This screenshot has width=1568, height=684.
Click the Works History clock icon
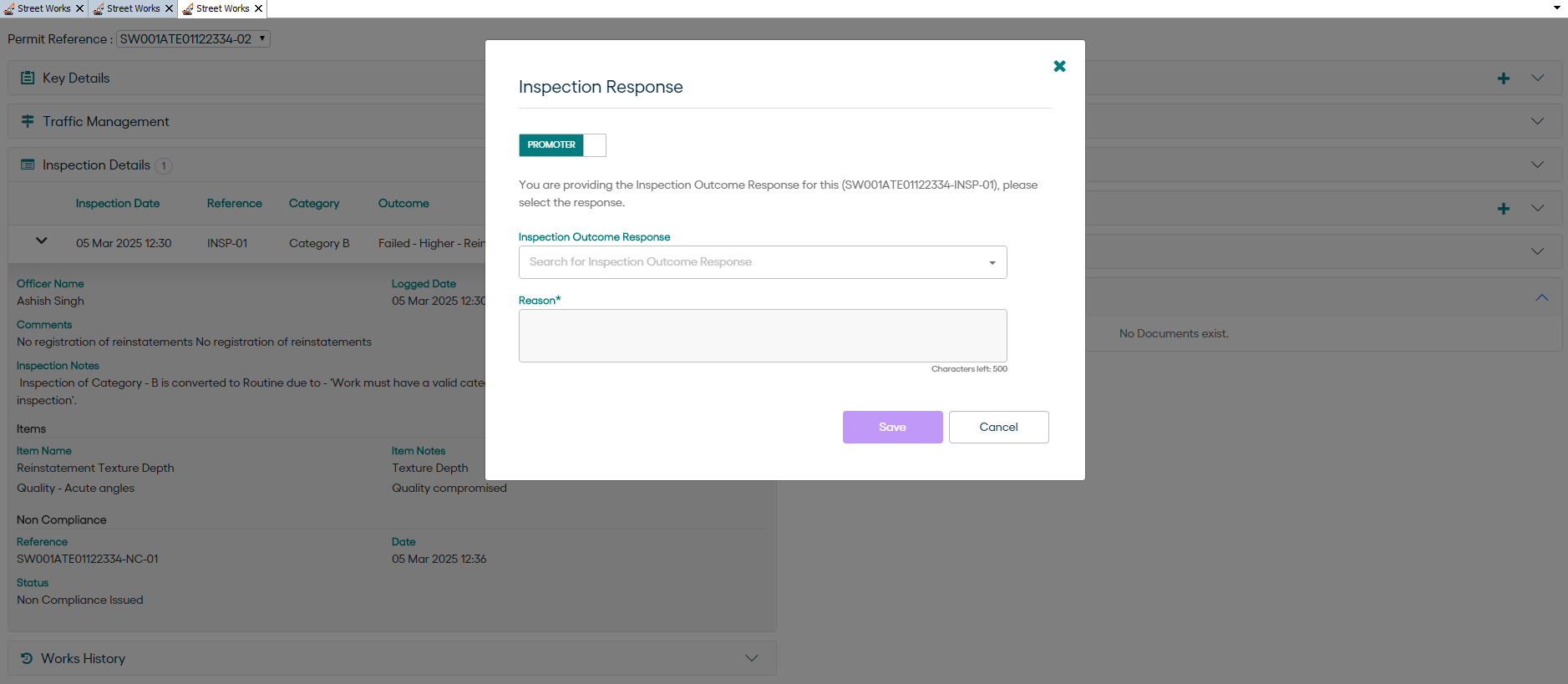[27, 658]
